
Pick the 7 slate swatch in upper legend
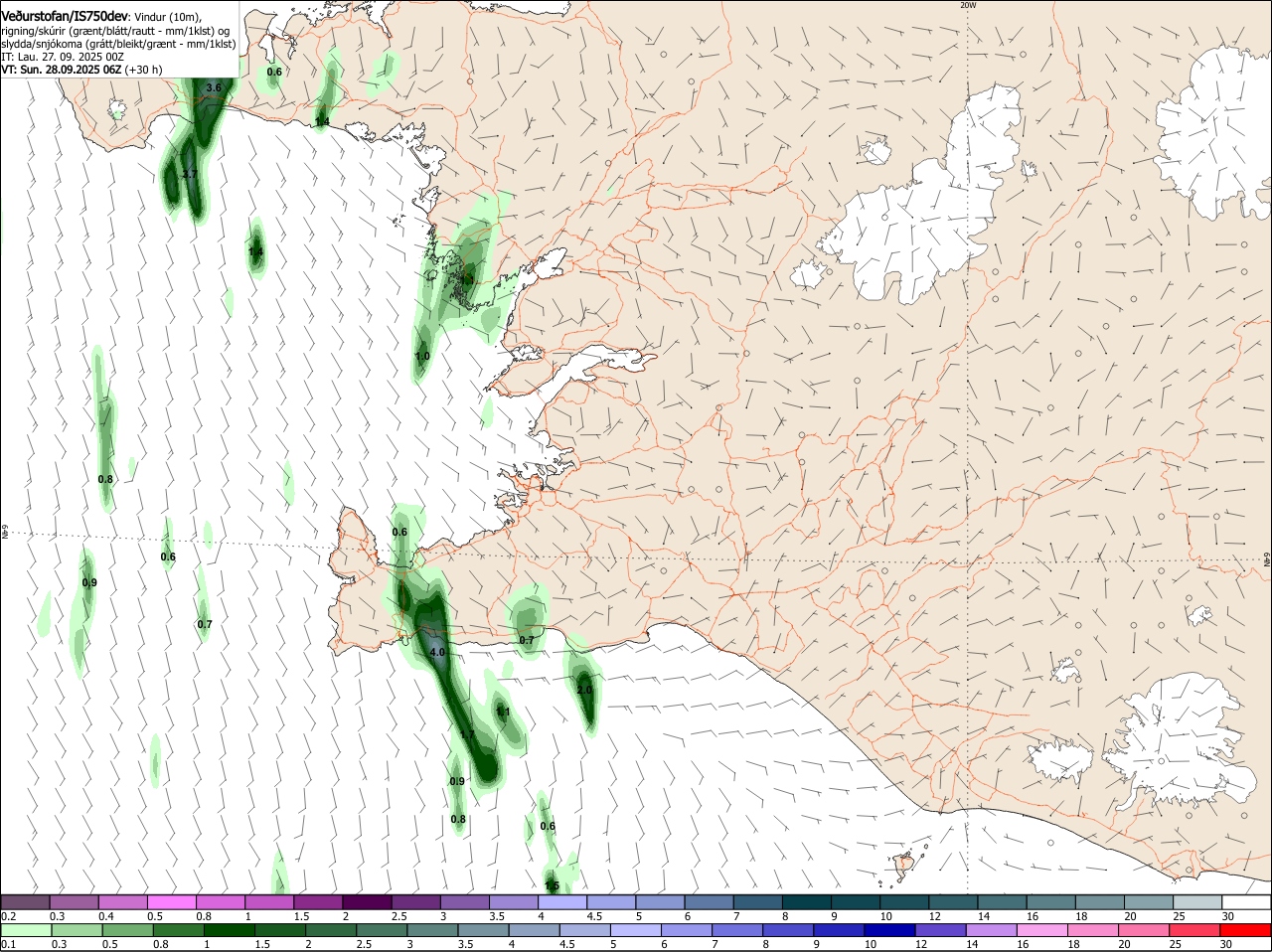click(x=757, y=902)
